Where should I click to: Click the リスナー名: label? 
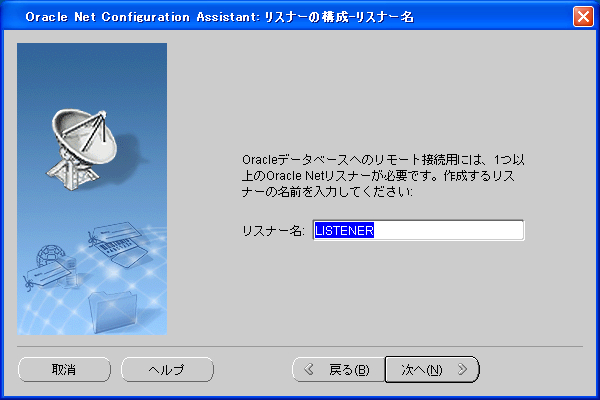tap(273, 231)
